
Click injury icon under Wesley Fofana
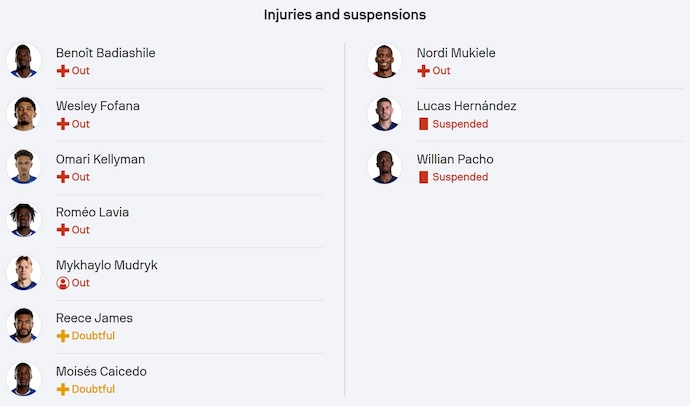point(62,124)
